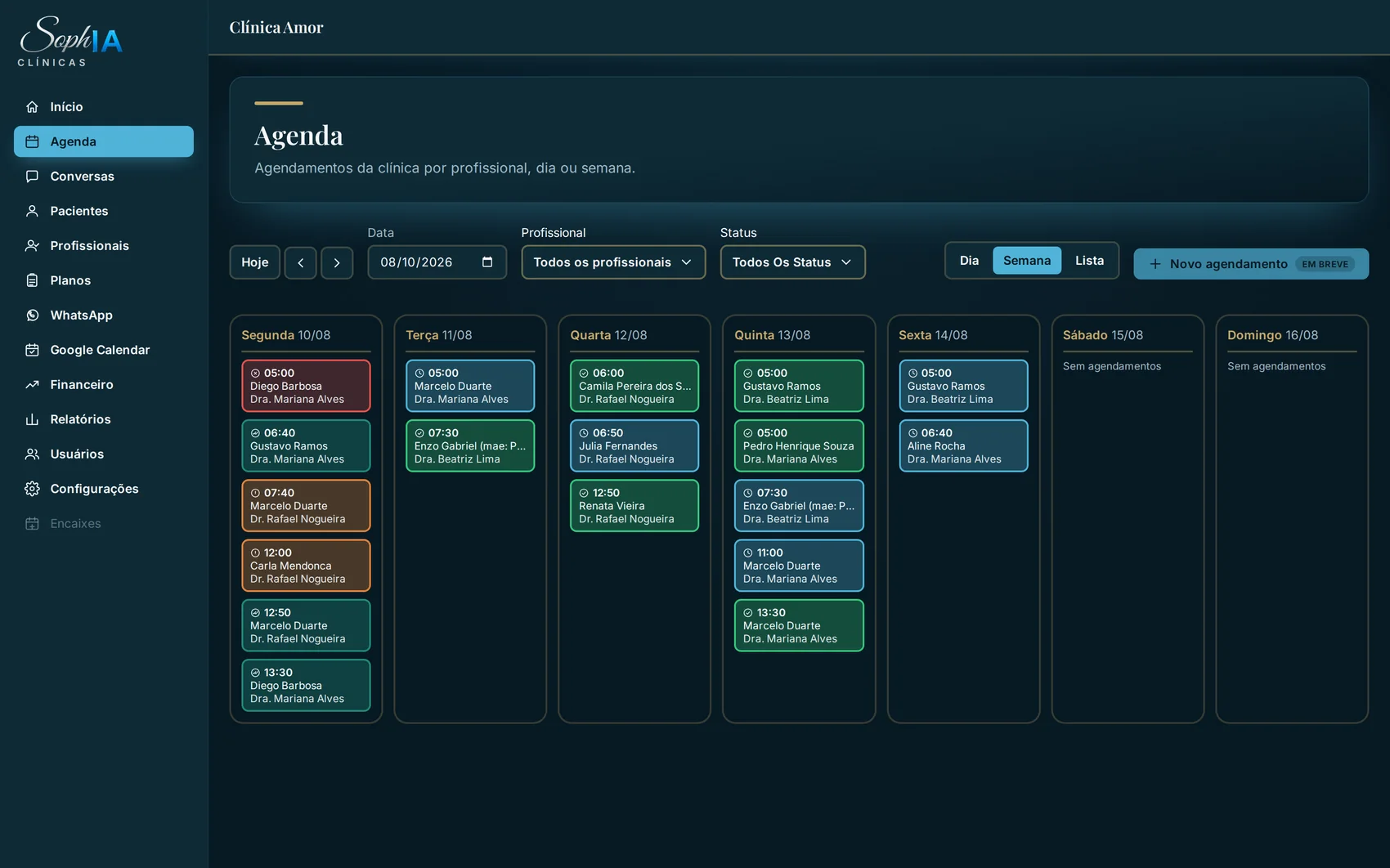Image resolution: width=1390 pixels, height=868 pixels.
Task: Open Marcelo Duarte 11:00 Thursday appointment
Action: click(x=799, y=566)
